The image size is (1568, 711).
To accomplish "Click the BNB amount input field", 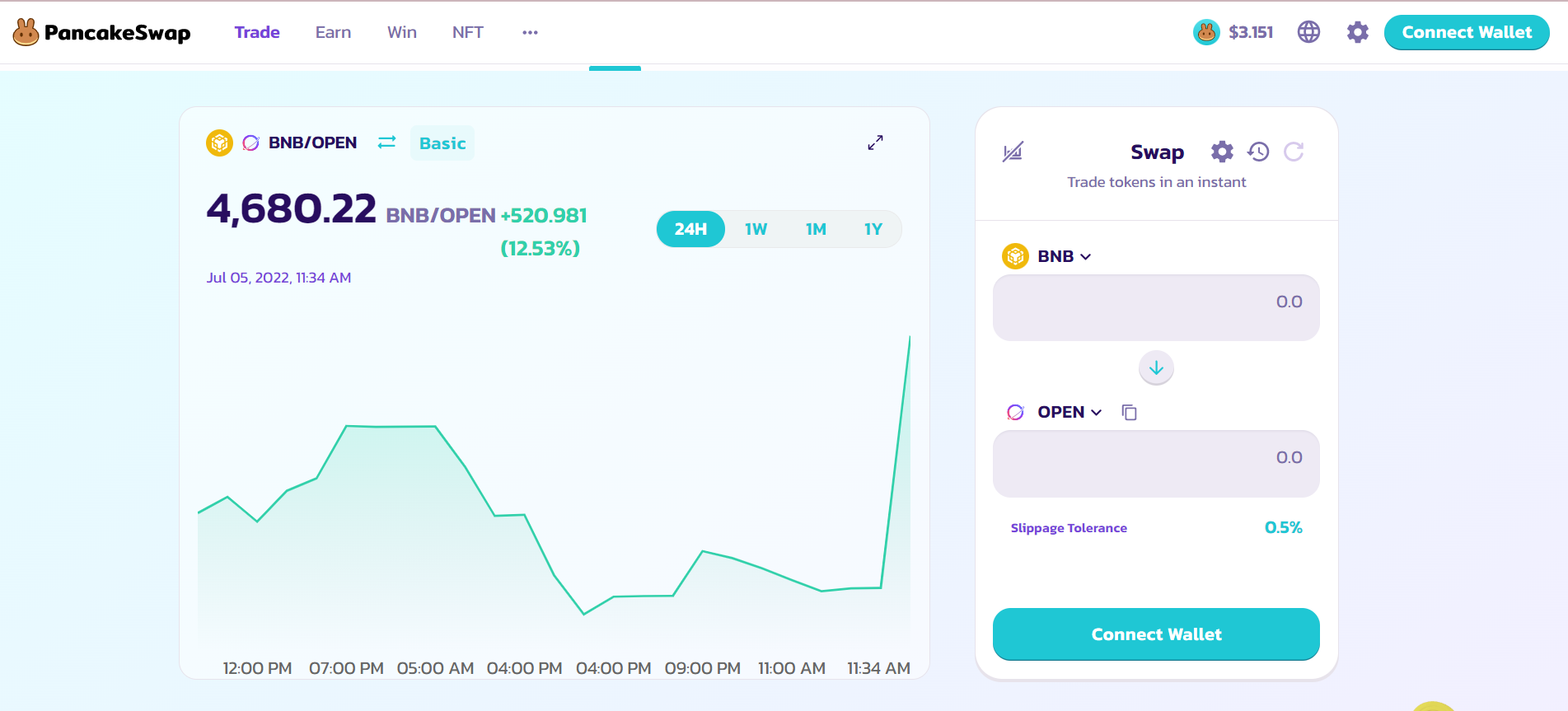I will 1156,307.
